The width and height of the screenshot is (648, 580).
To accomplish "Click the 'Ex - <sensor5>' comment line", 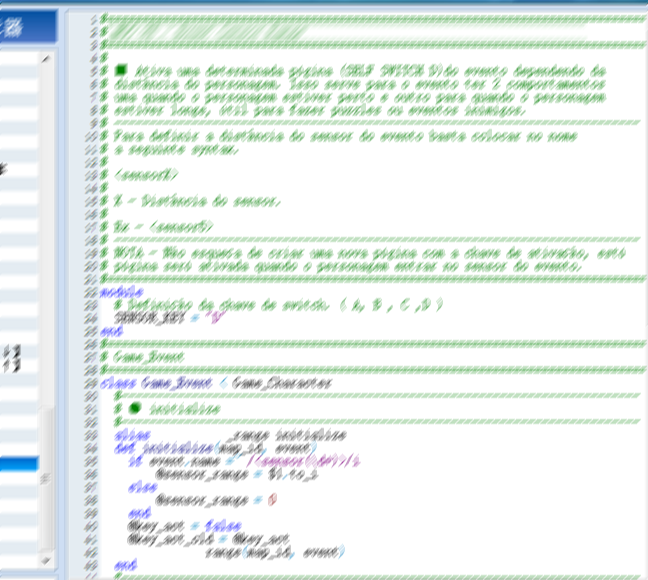I will point(163,227).
